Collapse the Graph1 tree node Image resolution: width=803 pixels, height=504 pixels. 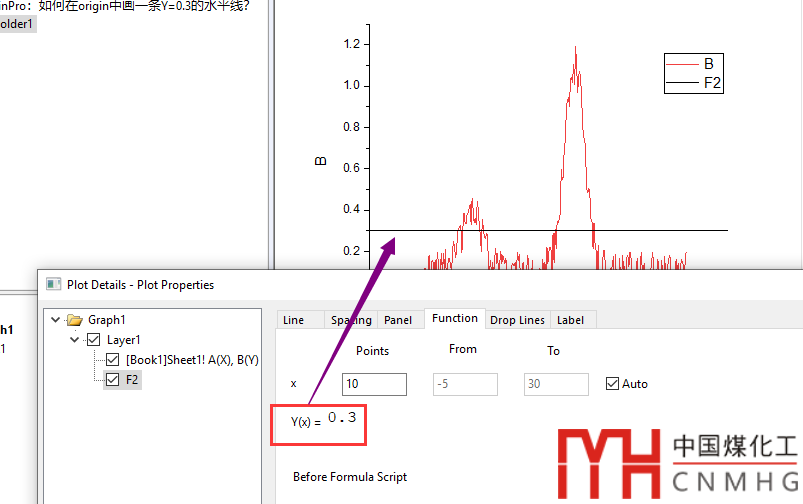[55, 321]
